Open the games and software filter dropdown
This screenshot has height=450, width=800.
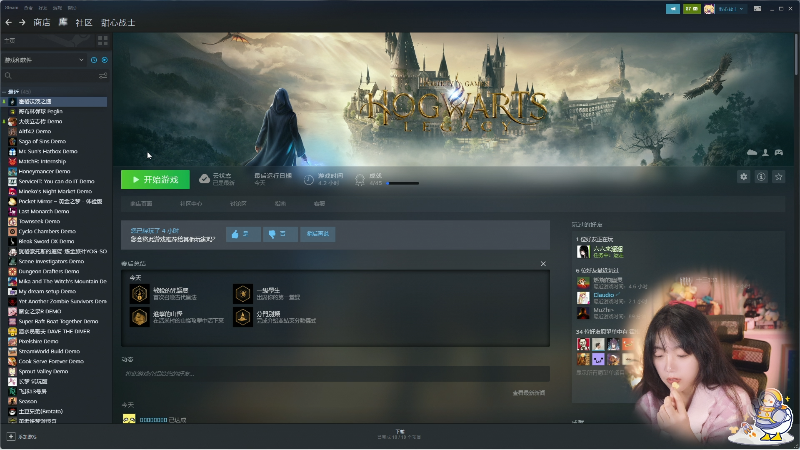point(44,60)
